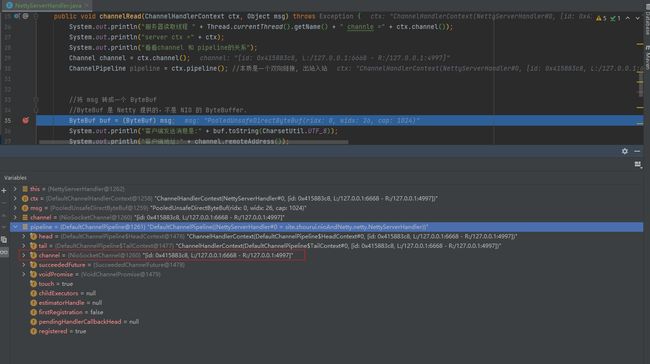
Task: Select the 'pipeline' DefaultChannelPipeline@1261 row
Action: point(327,227)
